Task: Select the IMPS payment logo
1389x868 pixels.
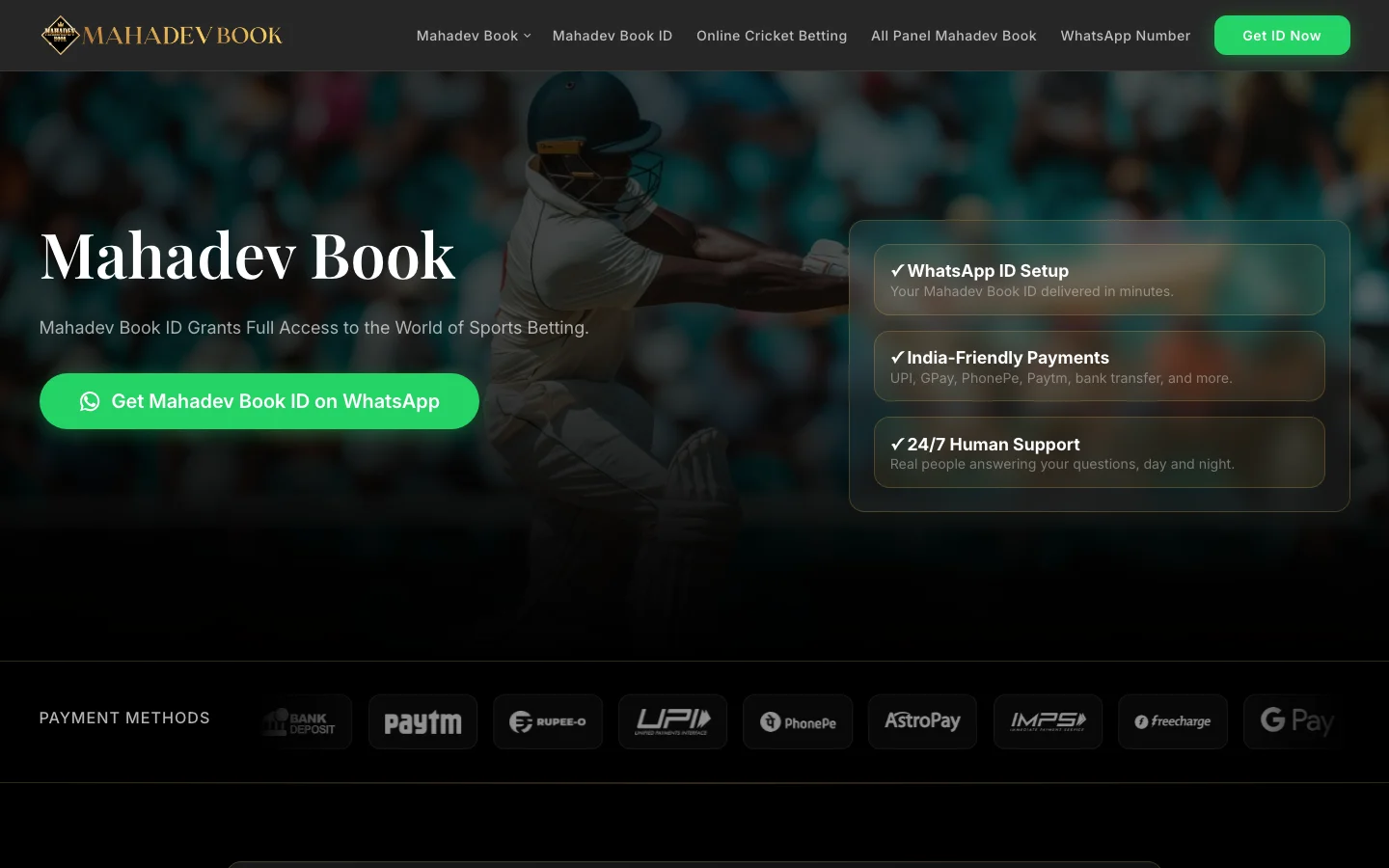Action: pyautogui.click(x=1048, y=721)
